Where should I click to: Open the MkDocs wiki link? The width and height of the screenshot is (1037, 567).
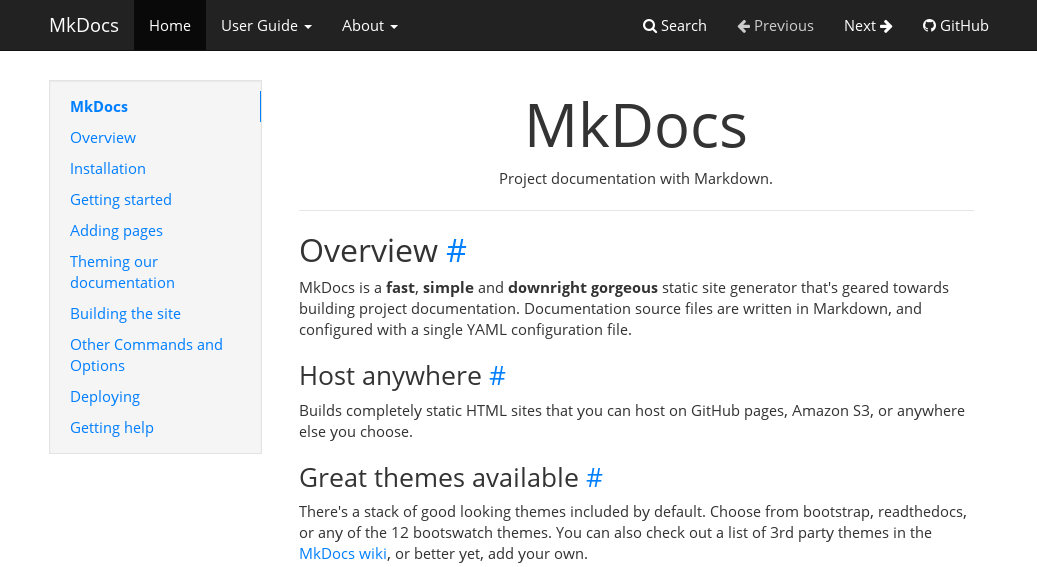[343, 554]
